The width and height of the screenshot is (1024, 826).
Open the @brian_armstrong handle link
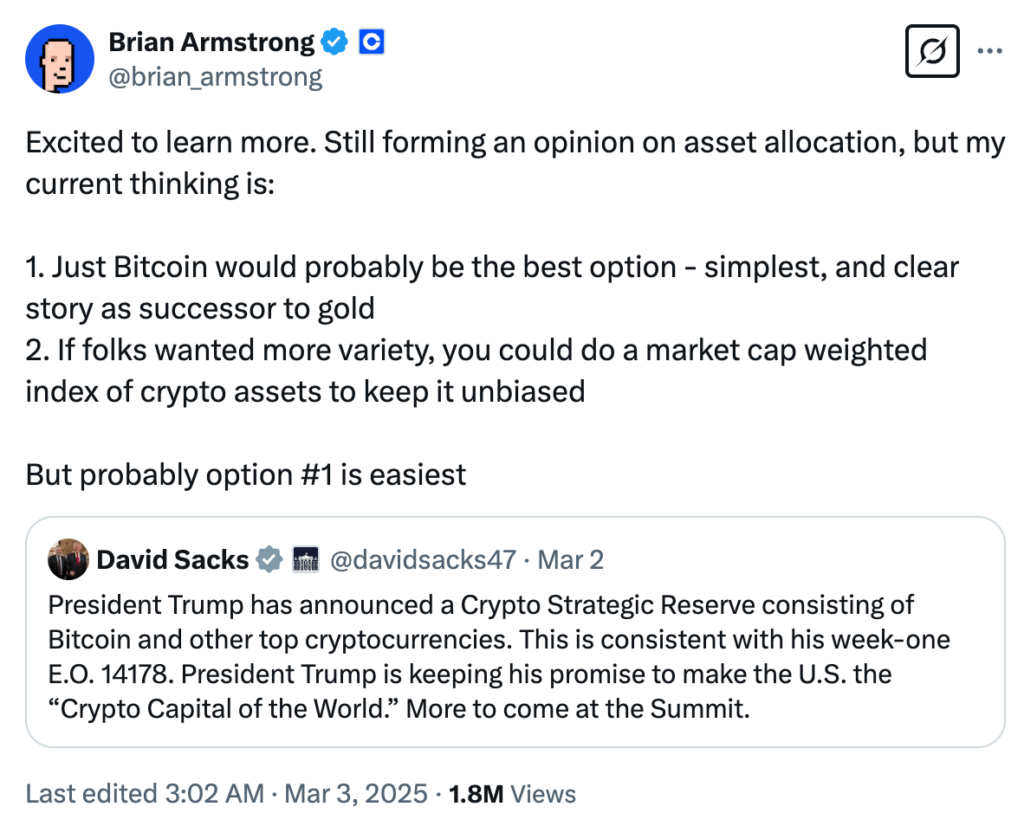coord(215,77)
